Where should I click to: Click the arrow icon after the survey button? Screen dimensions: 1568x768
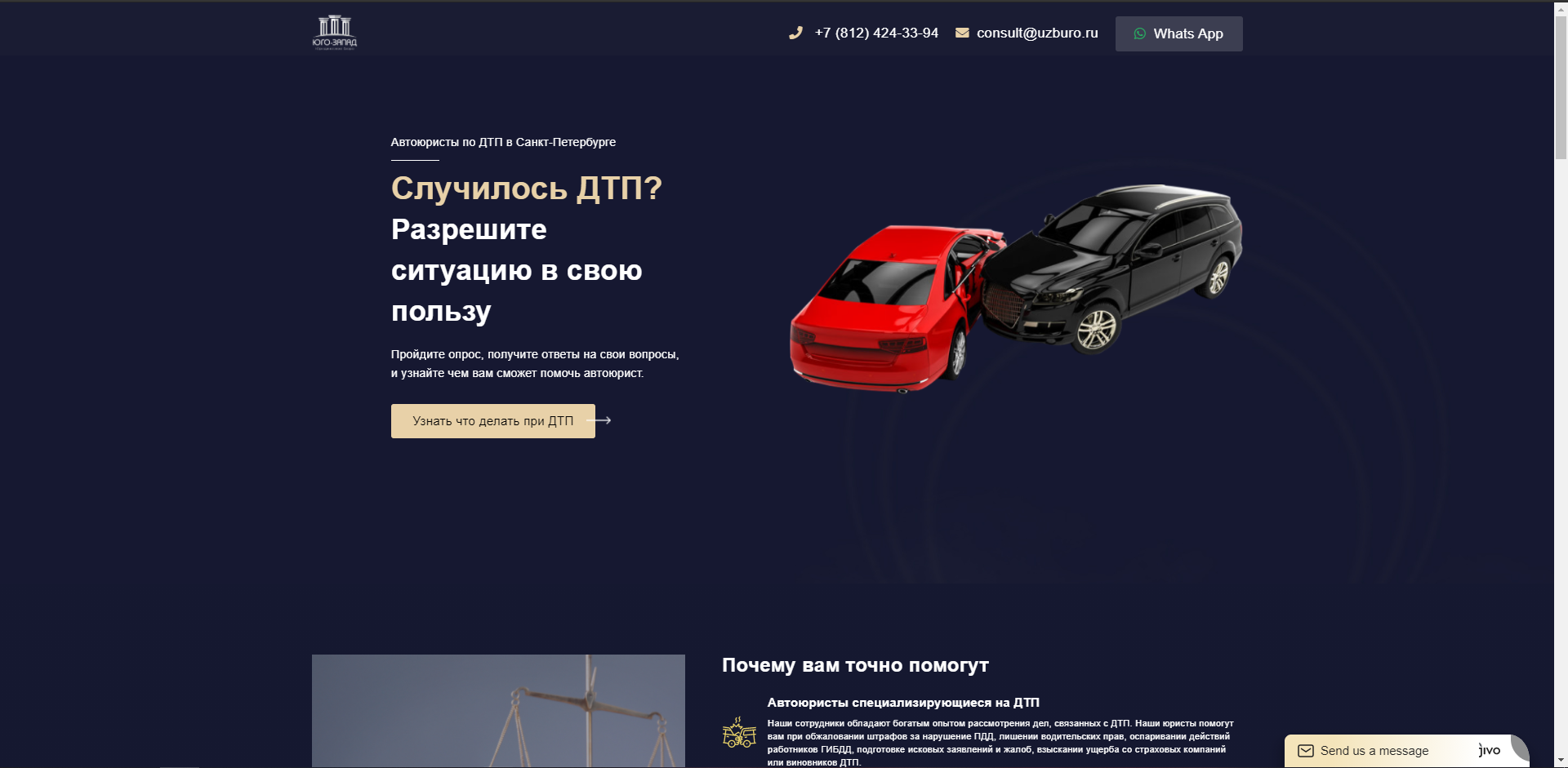tap(608, 420)
